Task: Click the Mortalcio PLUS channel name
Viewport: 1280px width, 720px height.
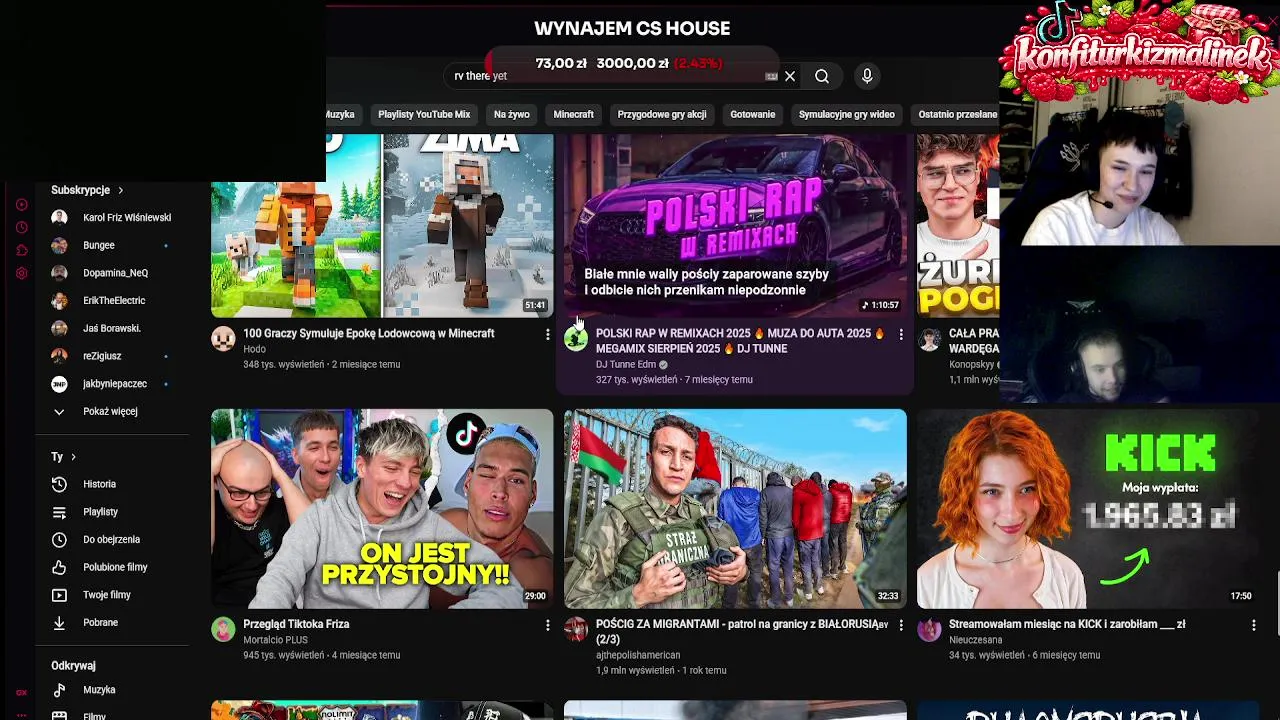Action: tap(275, 640)
